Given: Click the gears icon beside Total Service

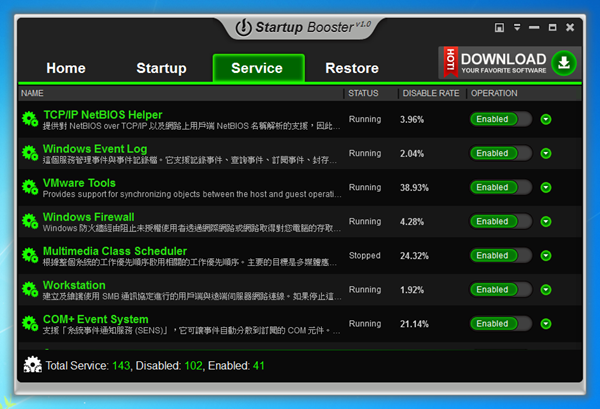Looking at the screenshot, I should [x=33, y=365].
